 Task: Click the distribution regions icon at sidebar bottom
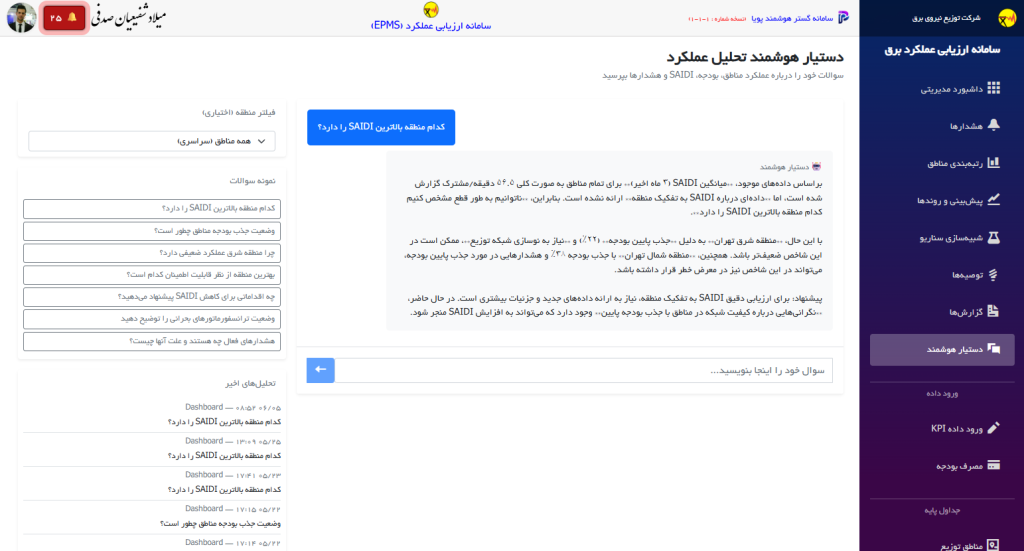pyautogui.click(x=993, y=545)
